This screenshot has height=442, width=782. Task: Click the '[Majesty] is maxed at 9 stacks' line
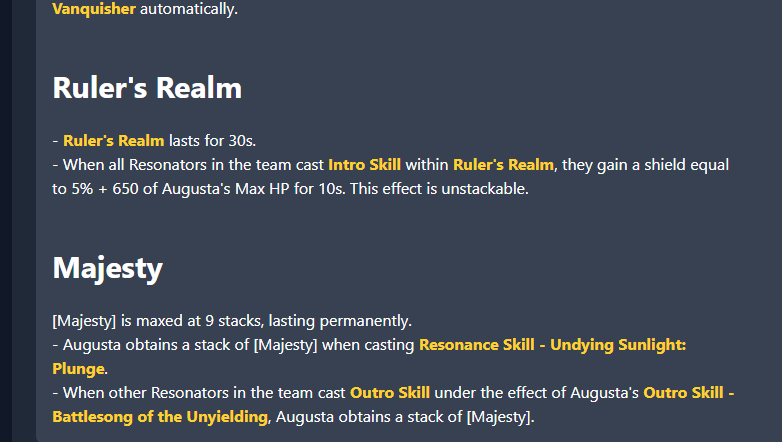pyautogui.click(x=231, y=321)
